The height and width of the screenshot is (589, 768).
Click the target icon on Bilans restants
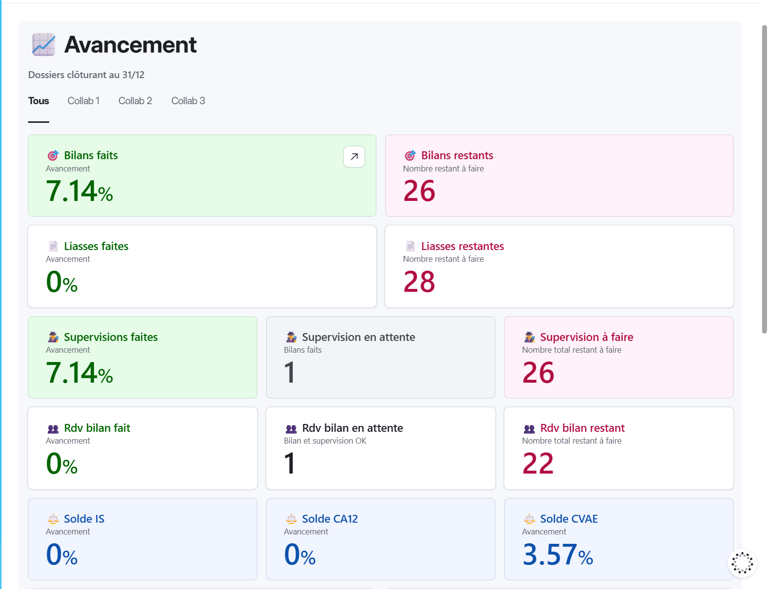click(410, 156)
